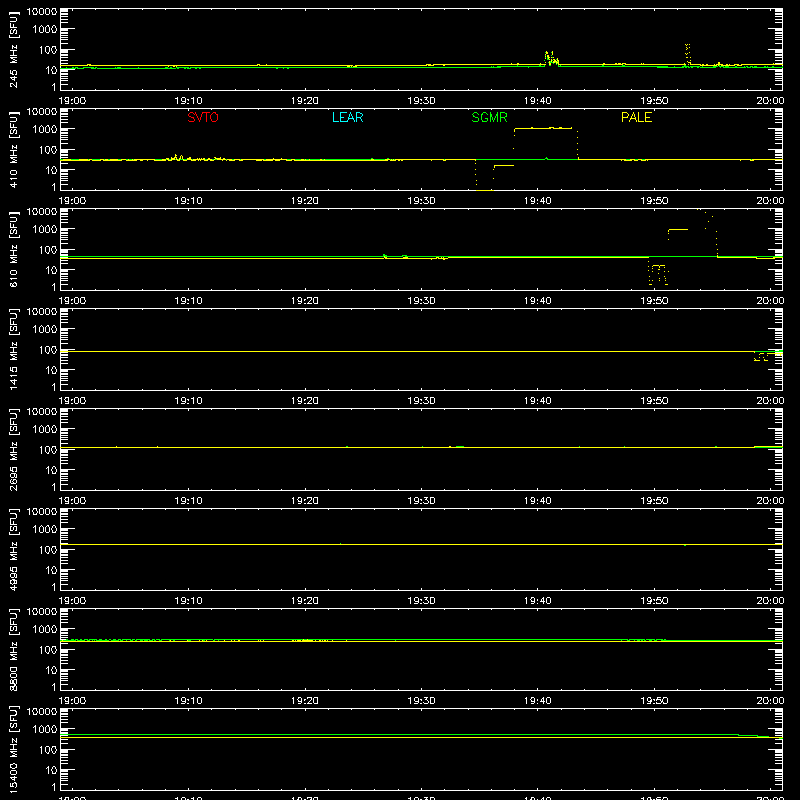Click 19:40 time label under 245 MHz panel
The image size is (800, 800).
coord(537,101)
